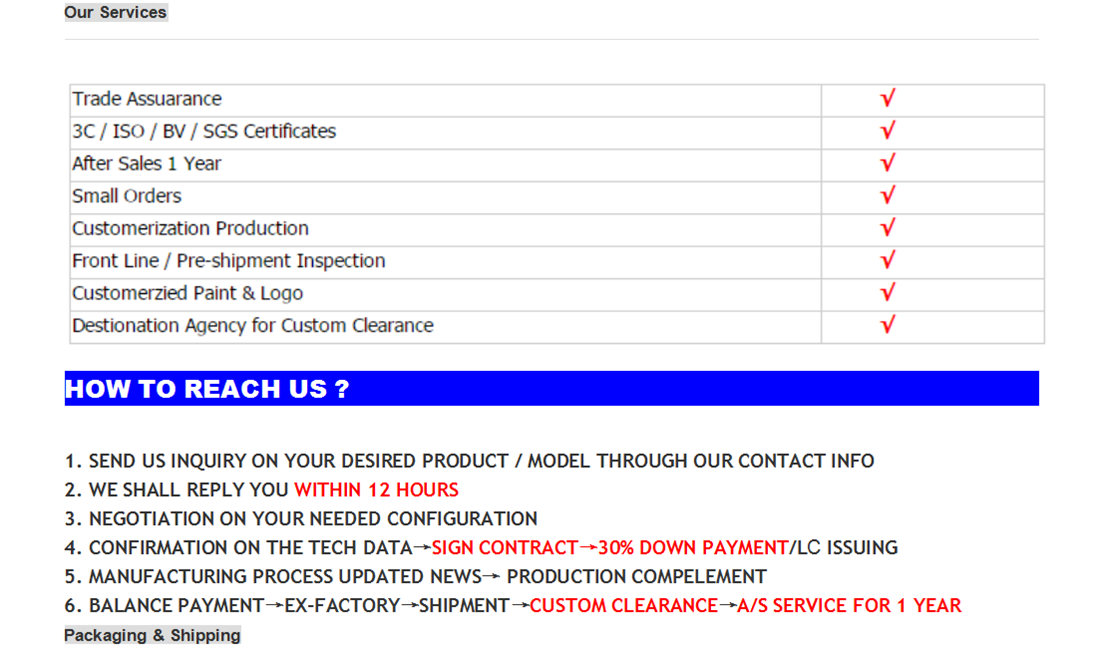The width and height of the screenshot is (1100, 648).
Task: Click the checkmark beside Customerzied Paint & Logo
Action: [x=887, y=293]
